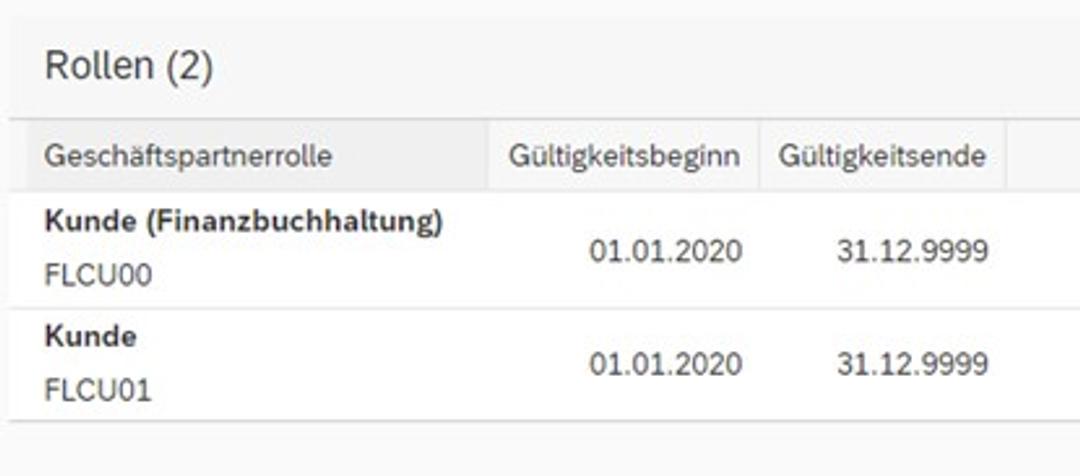Click the 01.01.2020 start date for FLCU01

[665, 364]
